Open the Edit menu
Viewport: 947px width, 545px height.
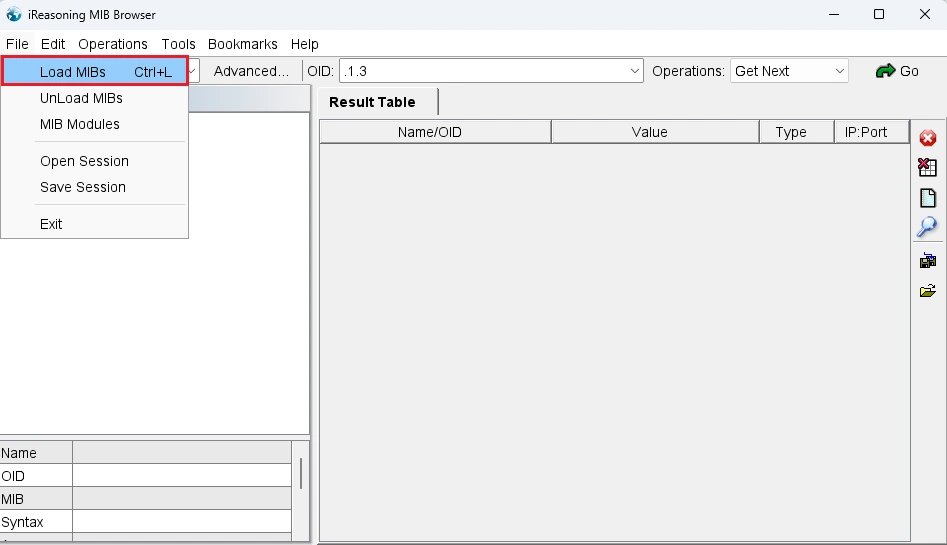53,44
